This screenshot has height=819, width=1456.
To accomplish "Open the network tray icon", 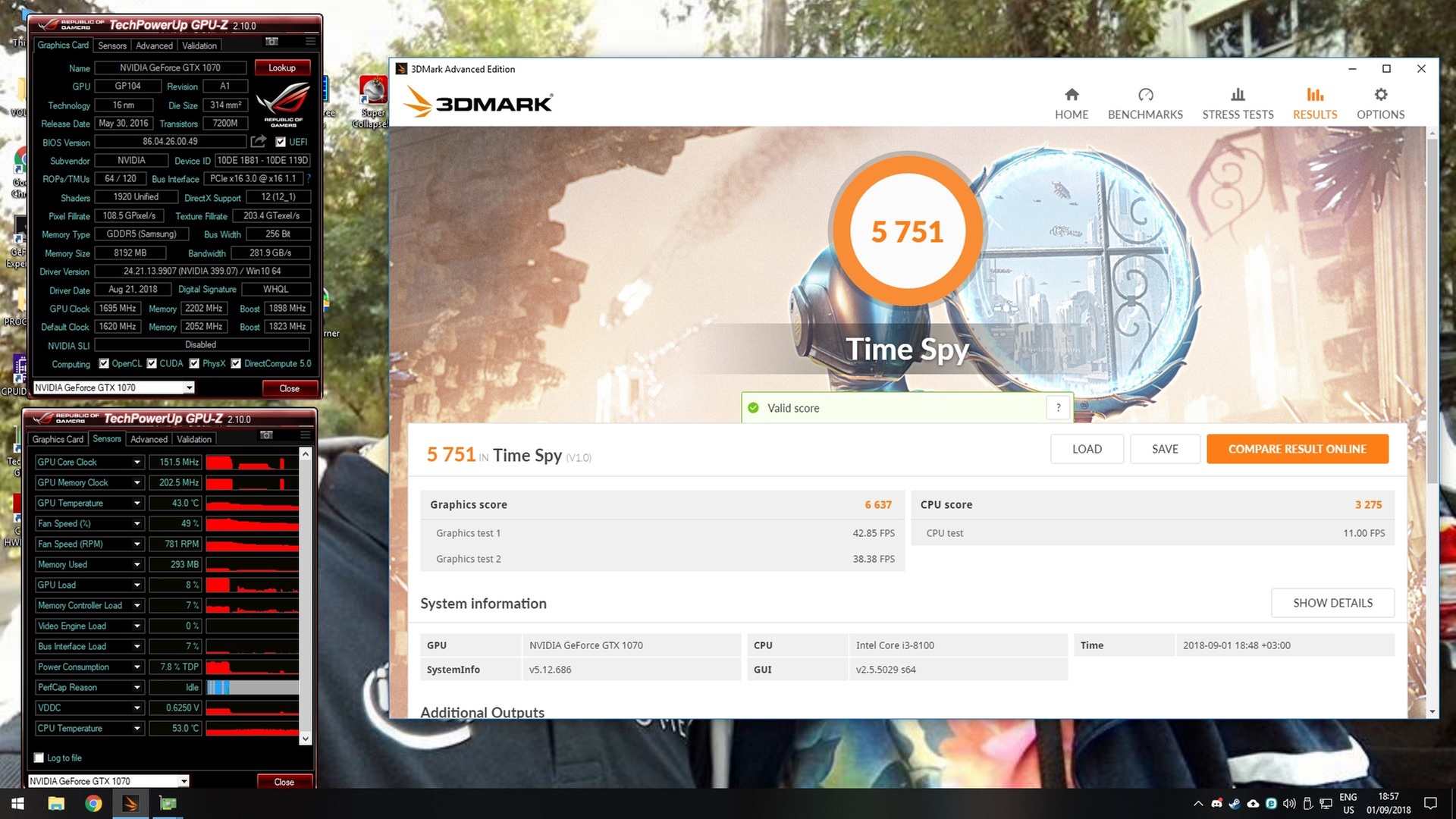I will [1326, 803].
